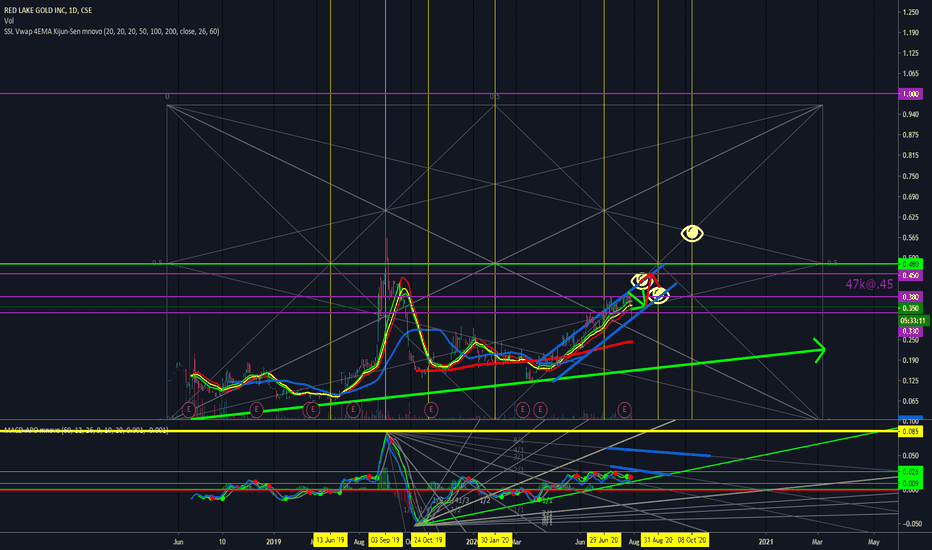Click the purple 0.330 price label
This screenshot has height=550, width=932.
pos(910,331)
